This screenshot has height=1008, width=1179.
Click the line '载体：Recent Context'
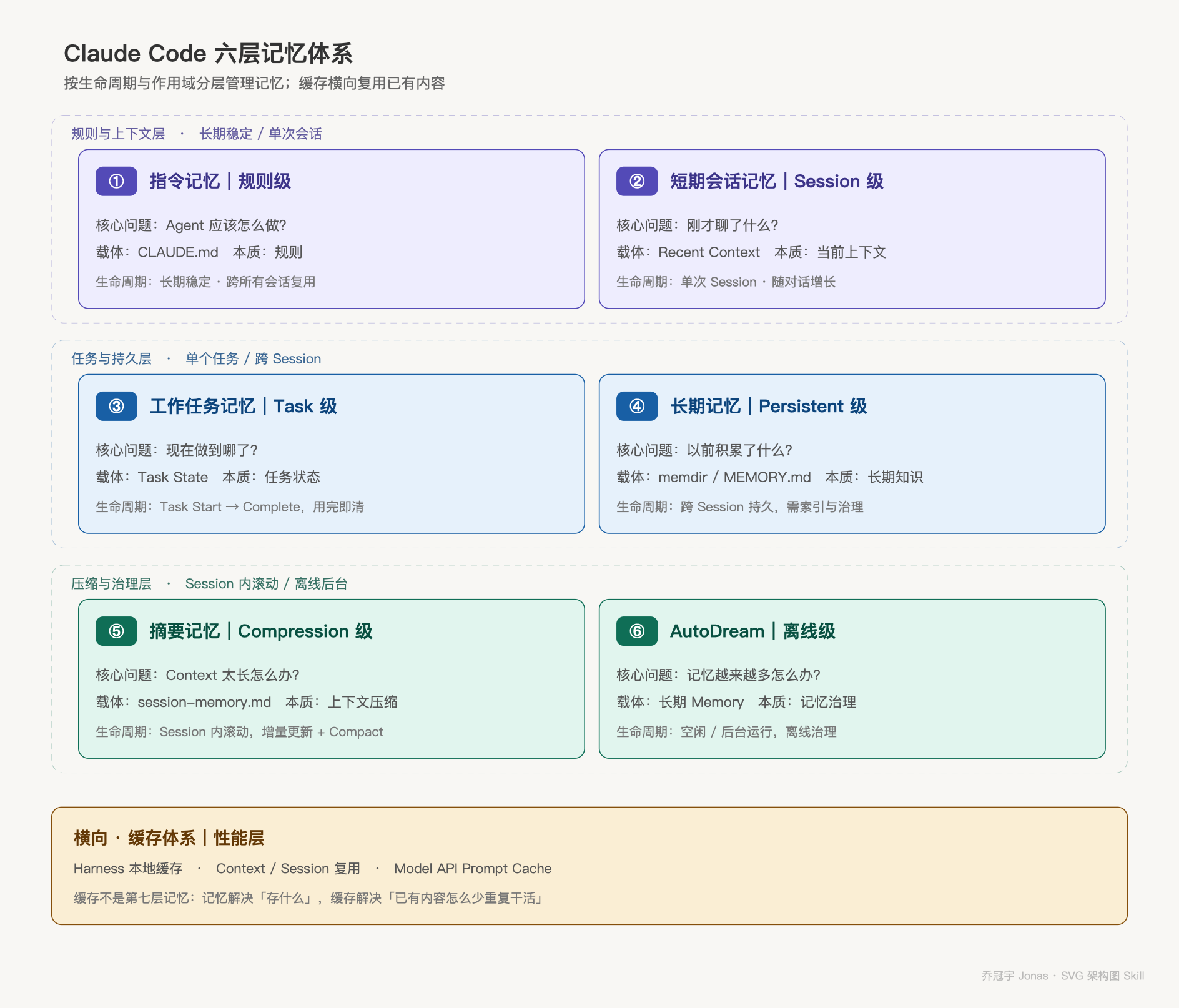coord(688,252)
